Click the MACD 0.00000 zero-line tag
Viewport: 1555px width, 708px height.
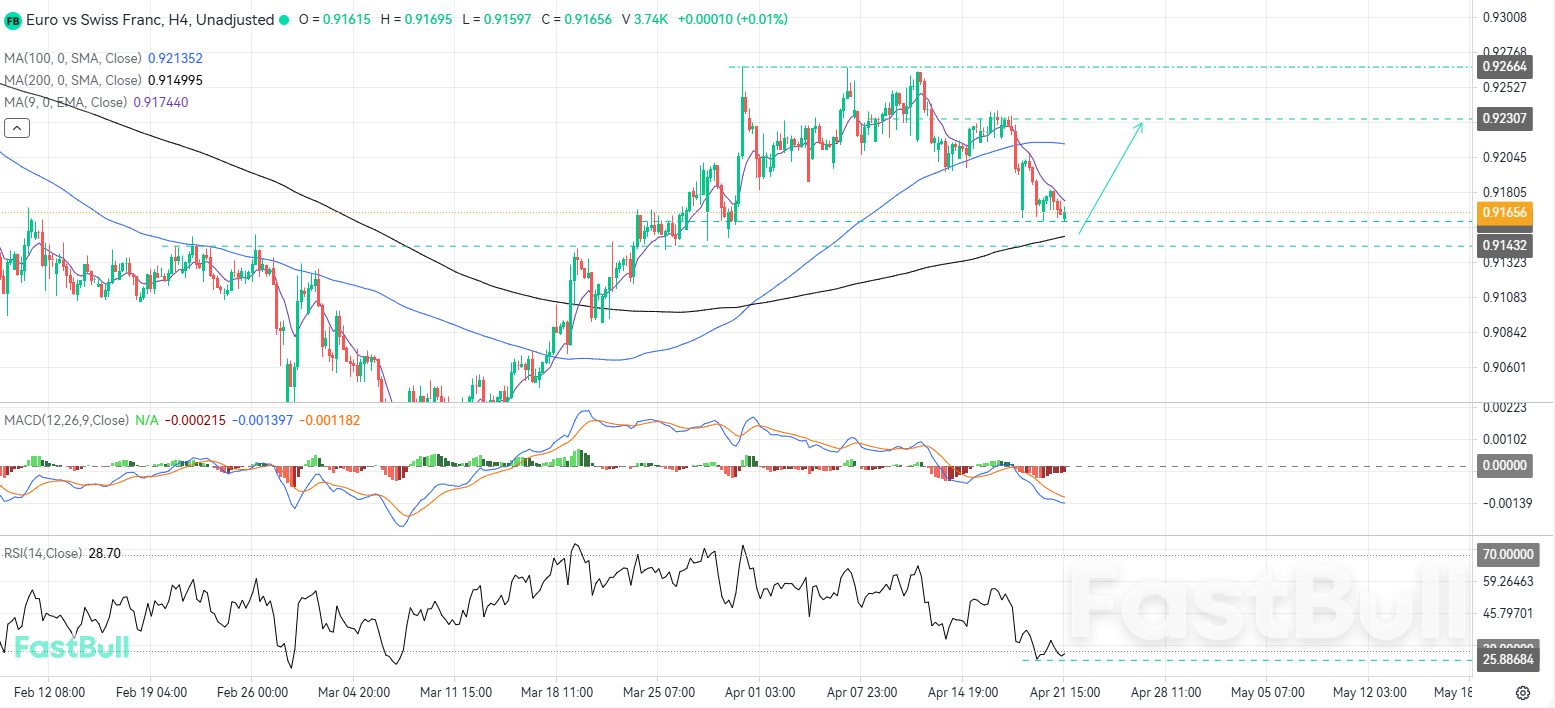1504,466
